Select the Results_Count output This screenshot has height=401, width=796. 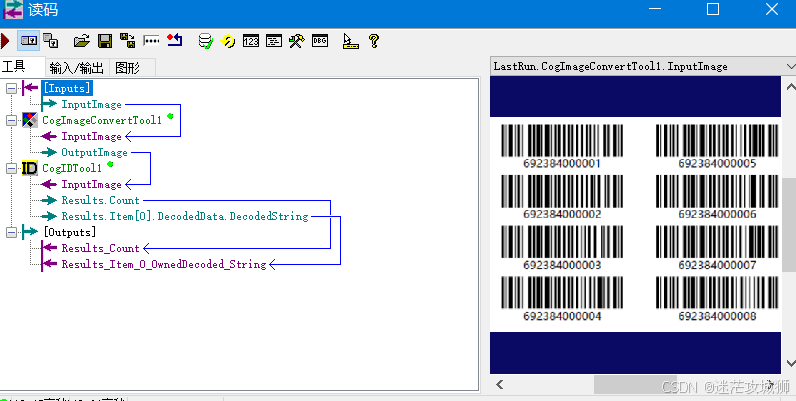tap(101, 248)
